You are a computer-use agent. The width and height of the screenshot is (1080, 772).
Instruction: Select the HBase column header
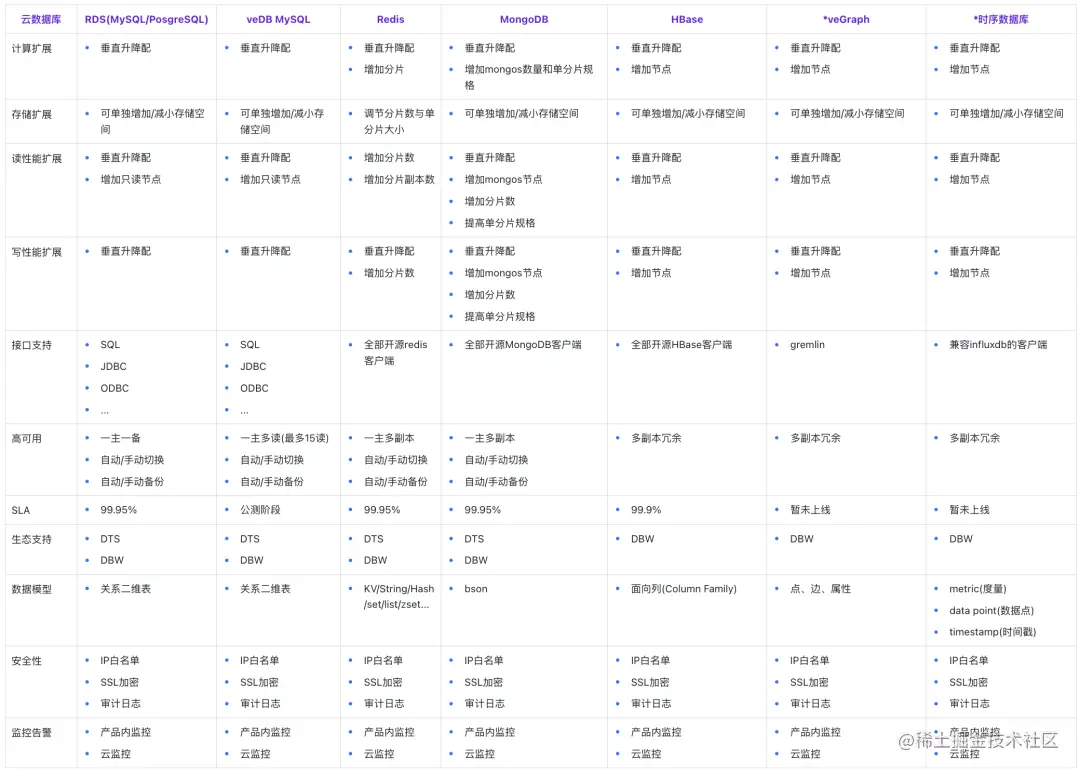point(687,19)
